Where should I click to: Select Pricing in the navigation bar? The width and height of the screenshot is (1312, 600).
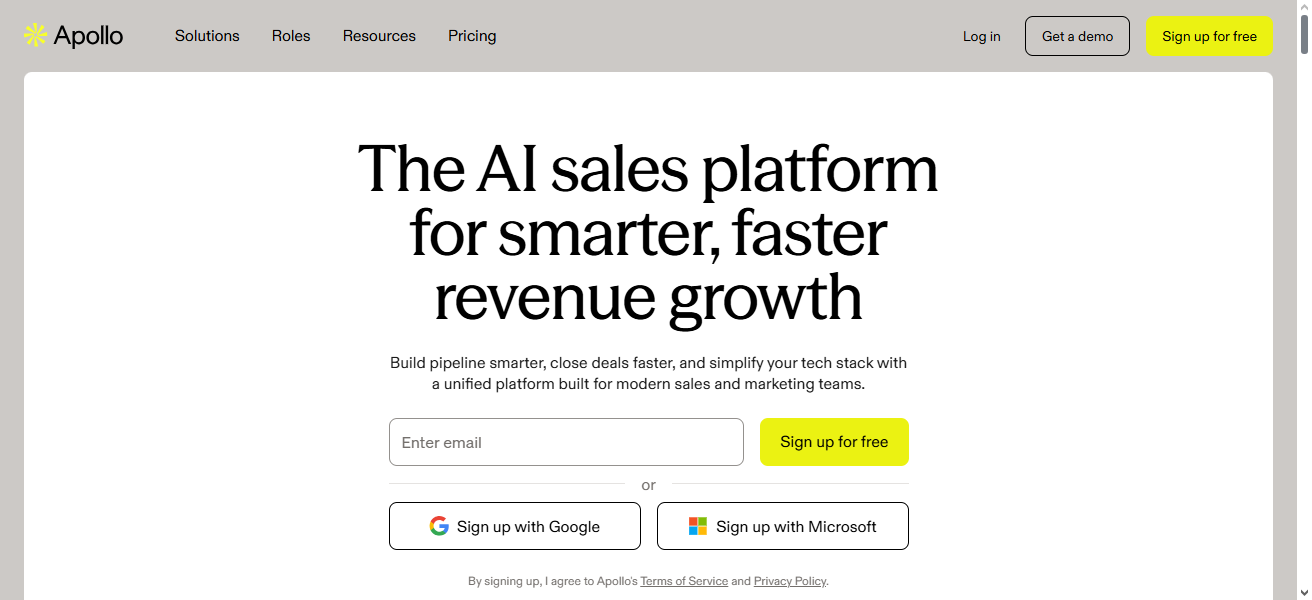click(x=472, y=36)
